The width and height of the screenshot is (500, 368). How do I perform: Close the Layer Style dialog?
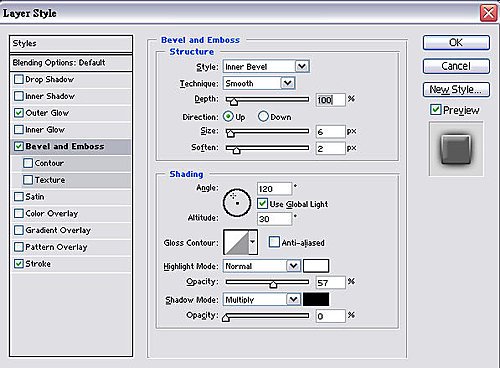489,13
